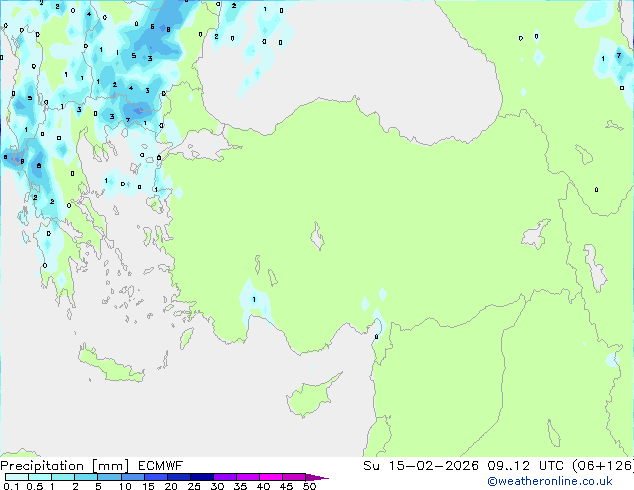This screenshot has height=490, width=634.
Task: Click the 0.1–0.5 mm legend color box
Action: (x=17, y=477)
